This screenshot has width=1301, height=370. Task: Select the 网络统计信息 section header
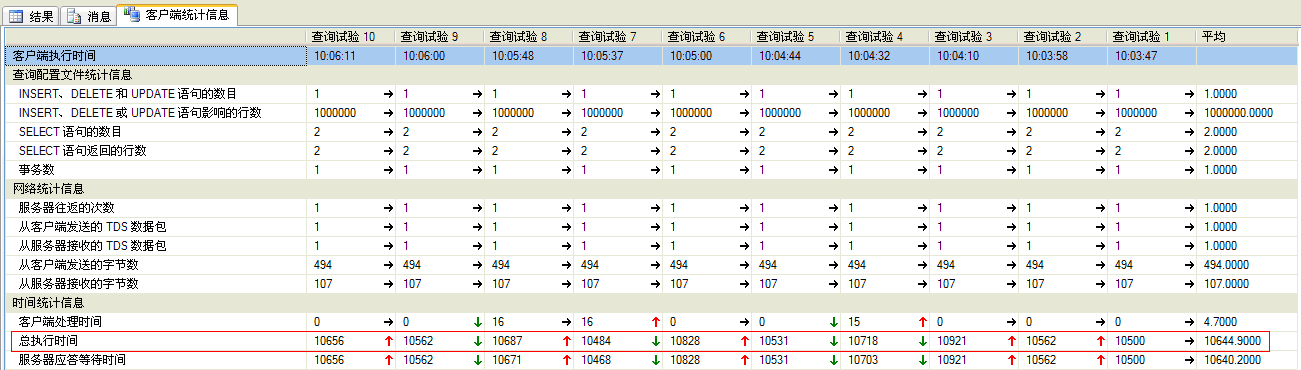pos(48,188)
